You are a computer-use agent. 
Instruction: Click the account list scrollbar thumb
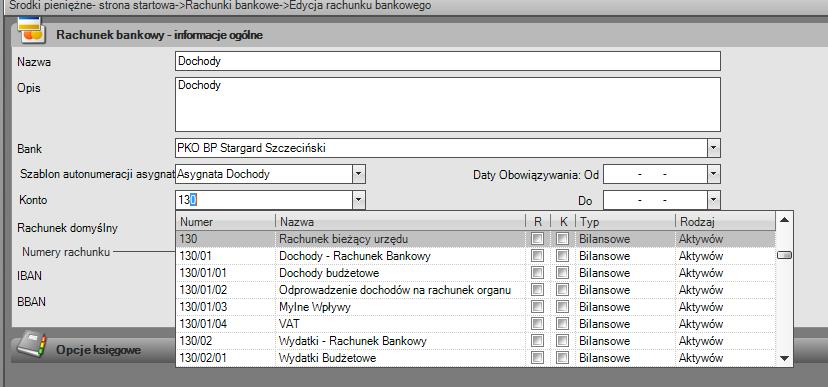pos(784,255)
